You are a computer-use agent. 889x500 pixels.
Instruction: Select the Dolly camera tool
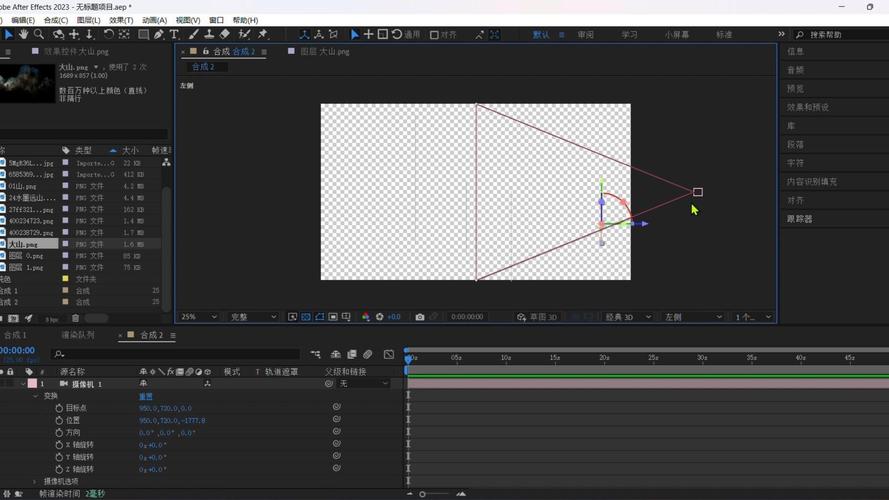point(90,35)
